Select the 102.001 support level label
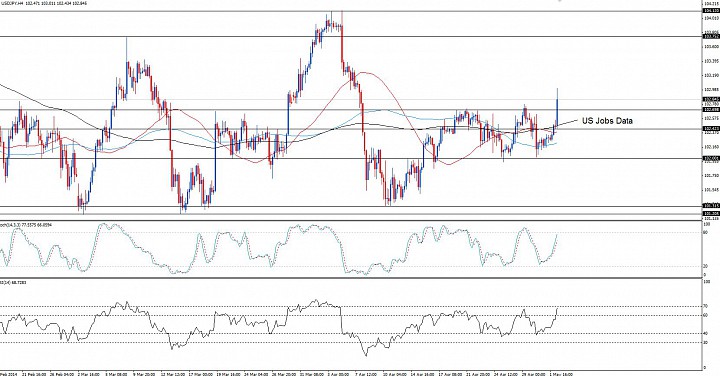The width and height of the screenshot is (720, 376). [x=711, y=158]
